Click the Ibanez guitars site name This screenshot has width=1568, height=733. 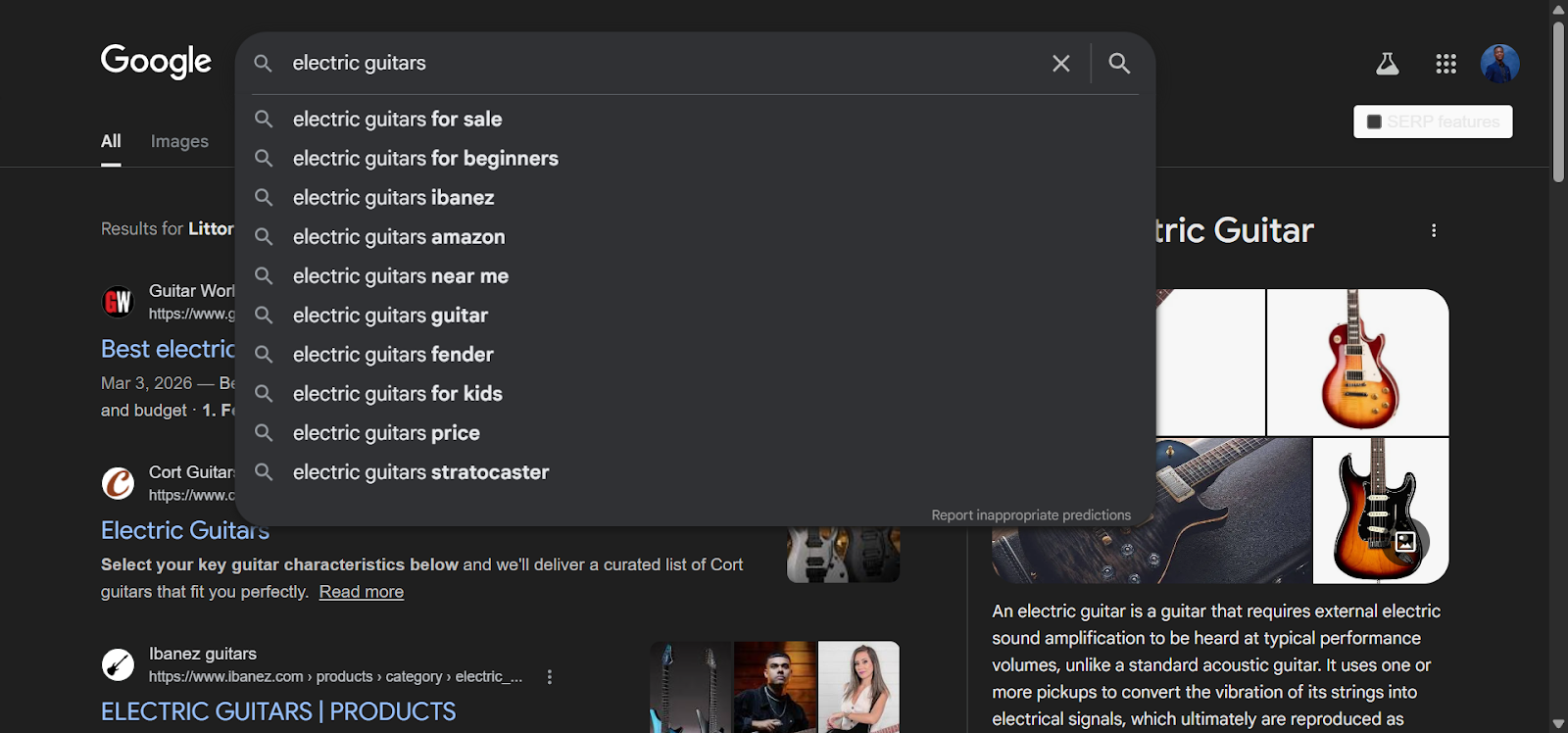(x=203, y=654)
